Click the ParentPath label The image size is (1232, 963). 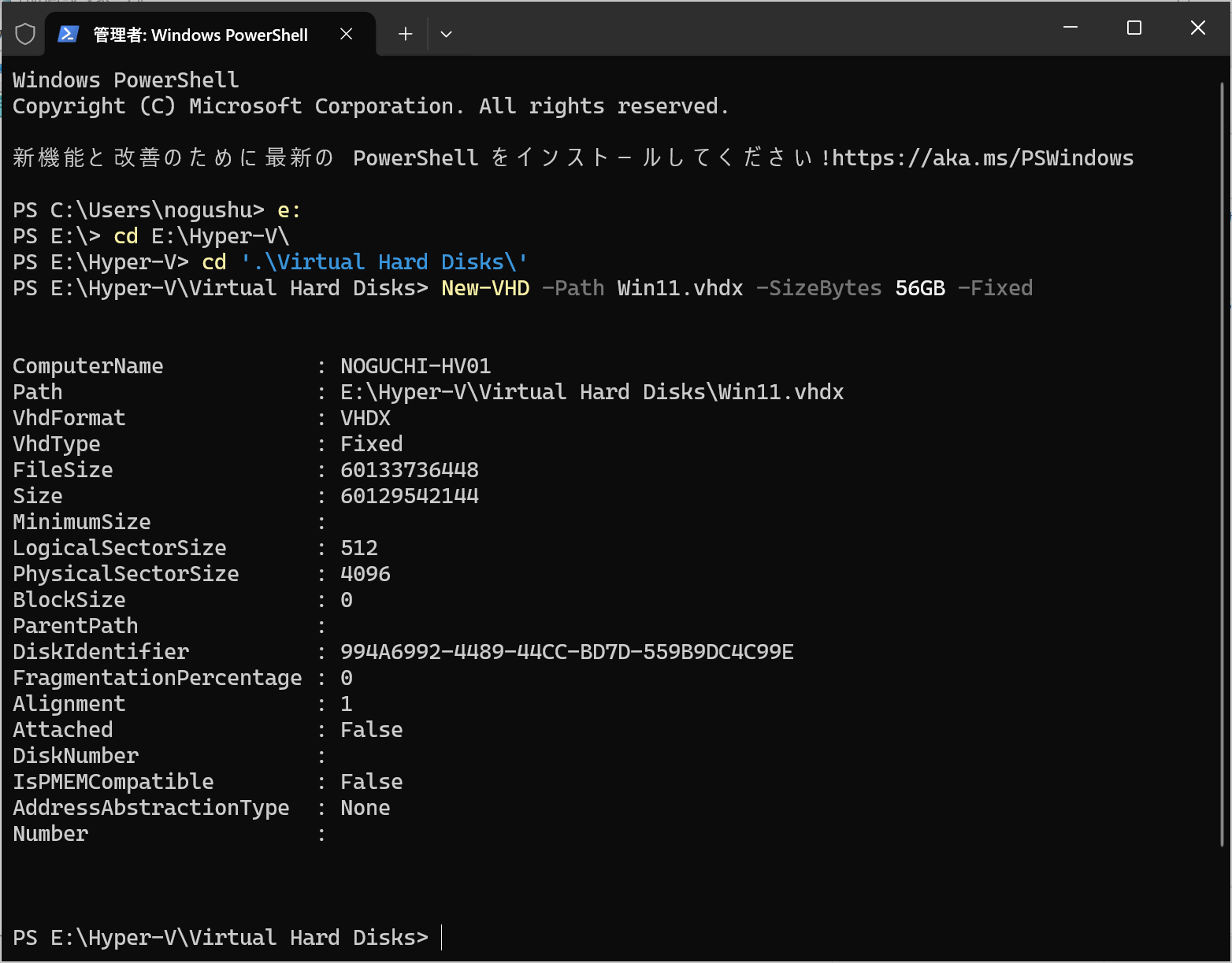(x=76, y=626)
